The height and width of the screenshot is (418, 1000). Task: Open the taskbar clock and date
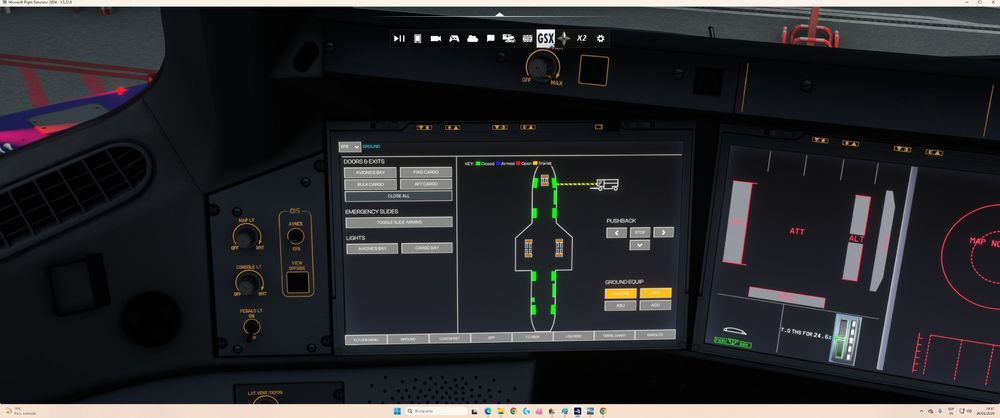click(x=987, y=411)
